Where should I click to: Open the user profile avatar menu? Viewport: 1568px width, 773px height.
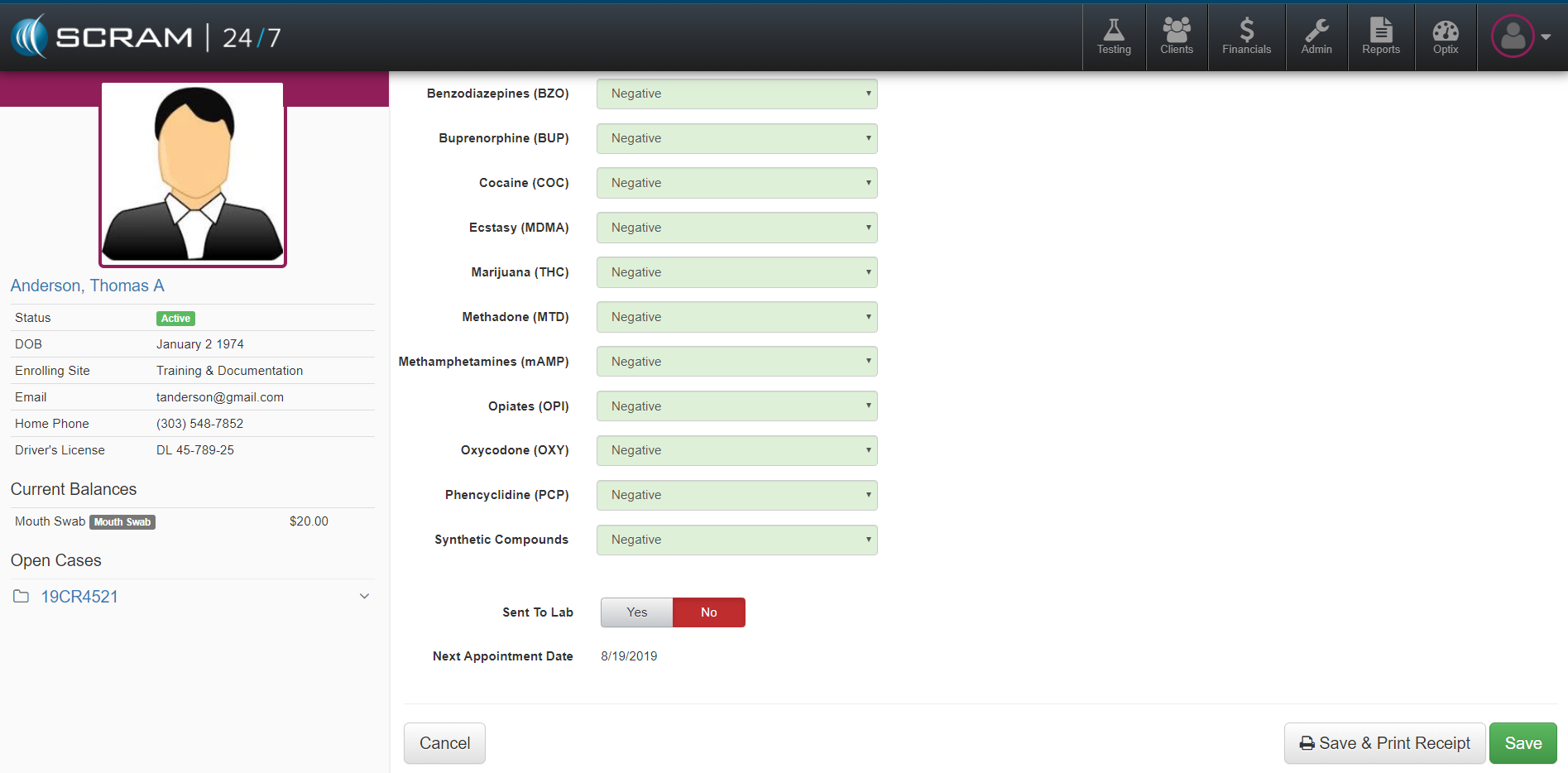[1520, 36]
